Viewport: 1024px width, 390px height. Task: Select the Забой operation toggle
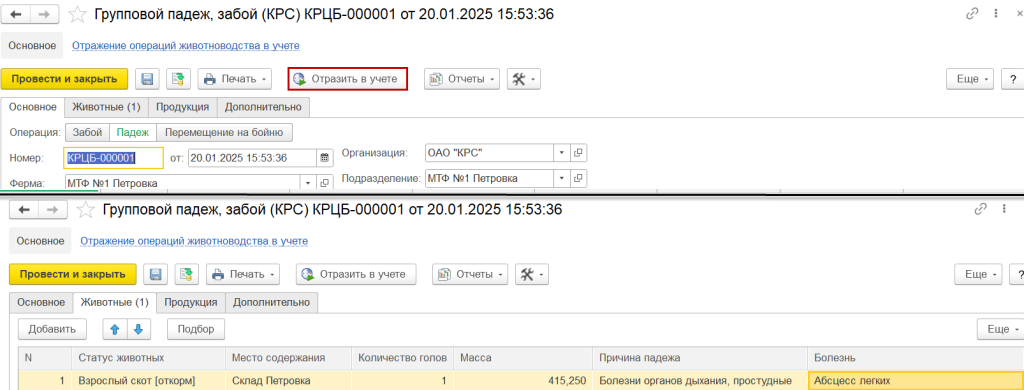click(87, 132)
